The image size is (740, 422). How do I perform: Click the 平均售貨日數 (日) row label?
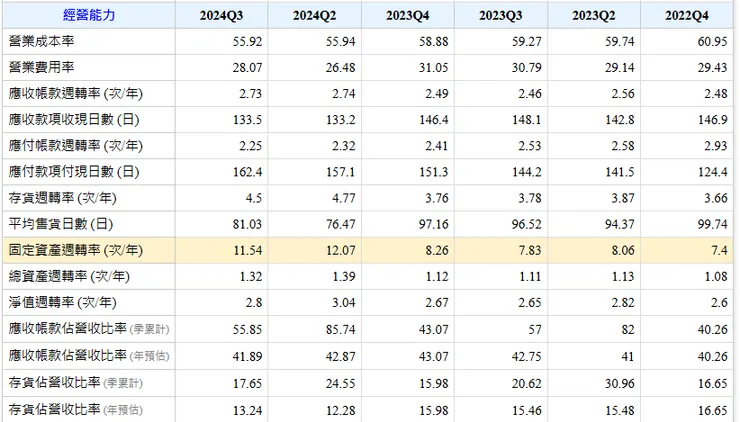60,224
